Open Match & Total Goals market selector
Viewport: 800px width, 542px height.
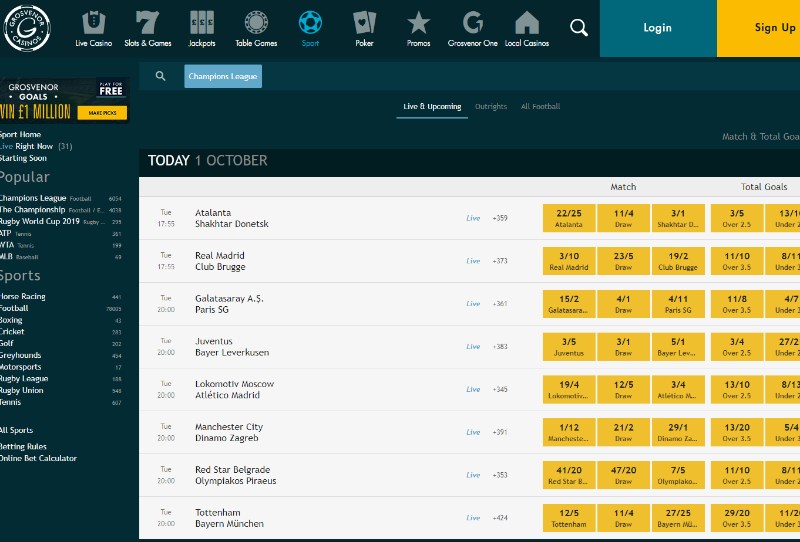click(761, 136)
